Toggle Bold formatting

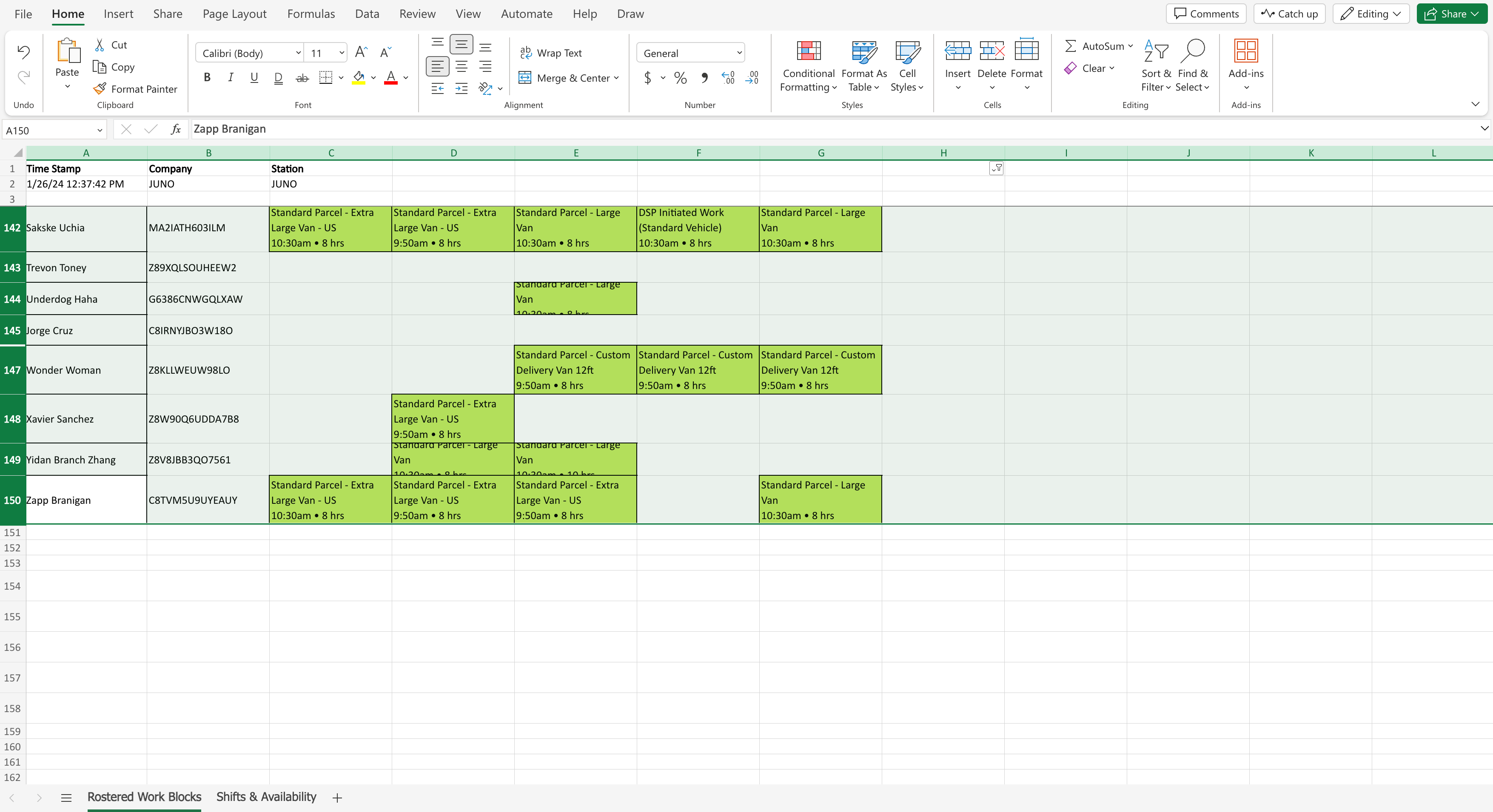click(207, 78)
